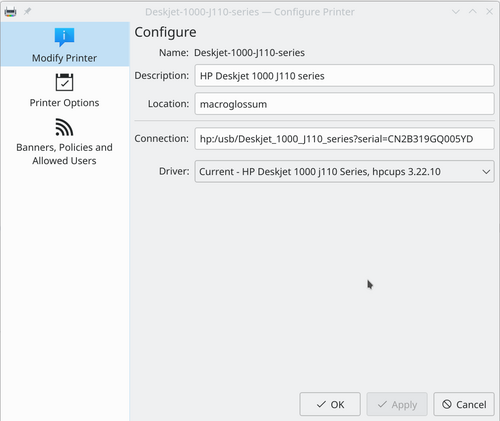Screen dimensions: 500x421
Task: Open Banners, Policies and Allowed Users
Action: tap(64, 142)
